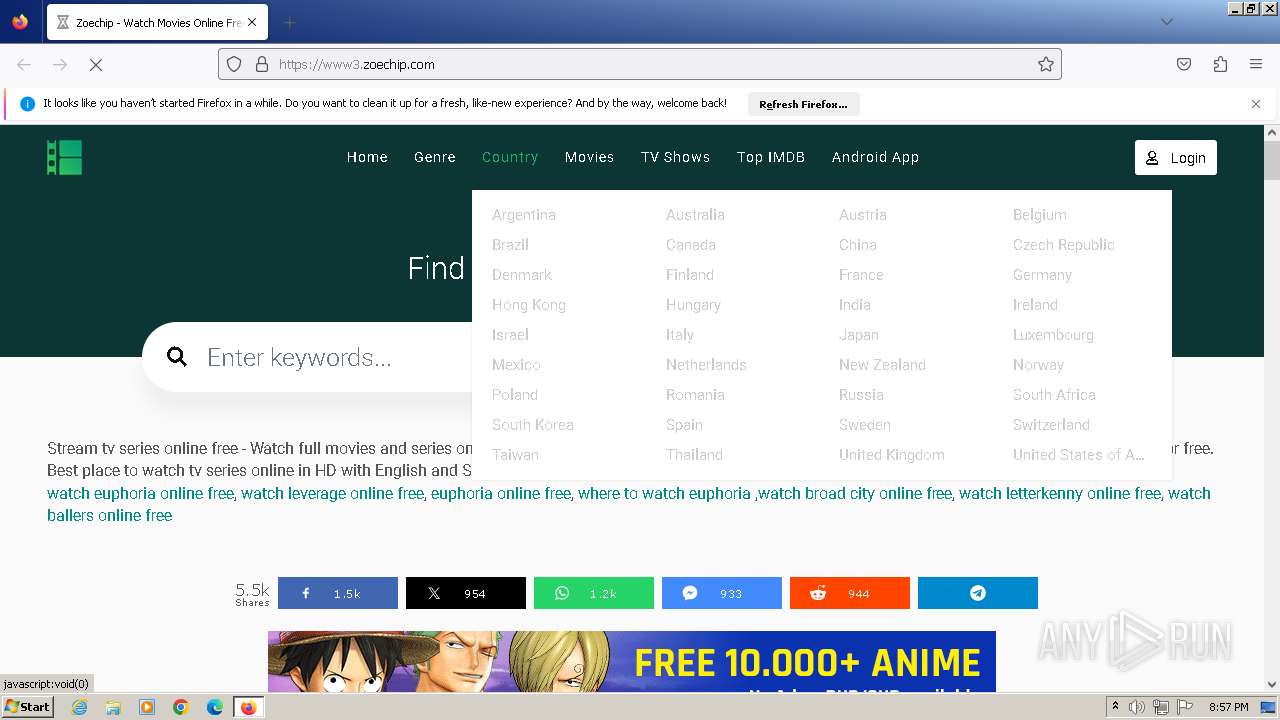Open the Android App menu item
The width and height of the screenshot is (1280, 720).
(x=875, y=157)
